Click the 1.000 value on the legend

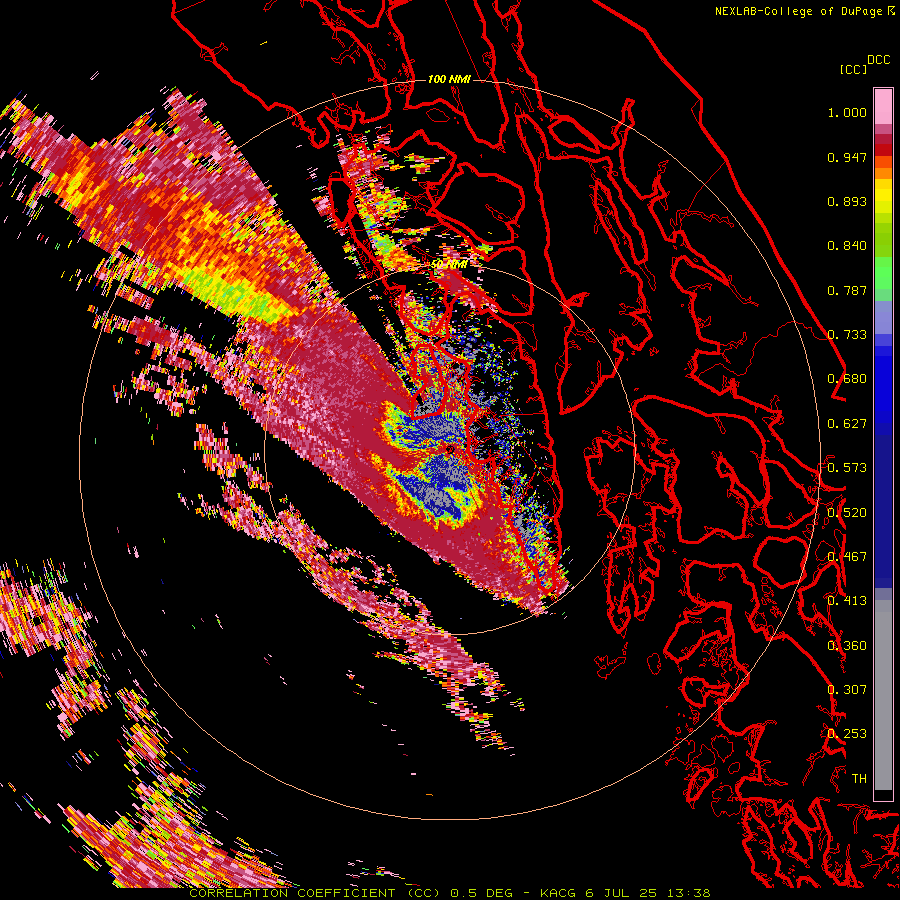coord(847,112)
